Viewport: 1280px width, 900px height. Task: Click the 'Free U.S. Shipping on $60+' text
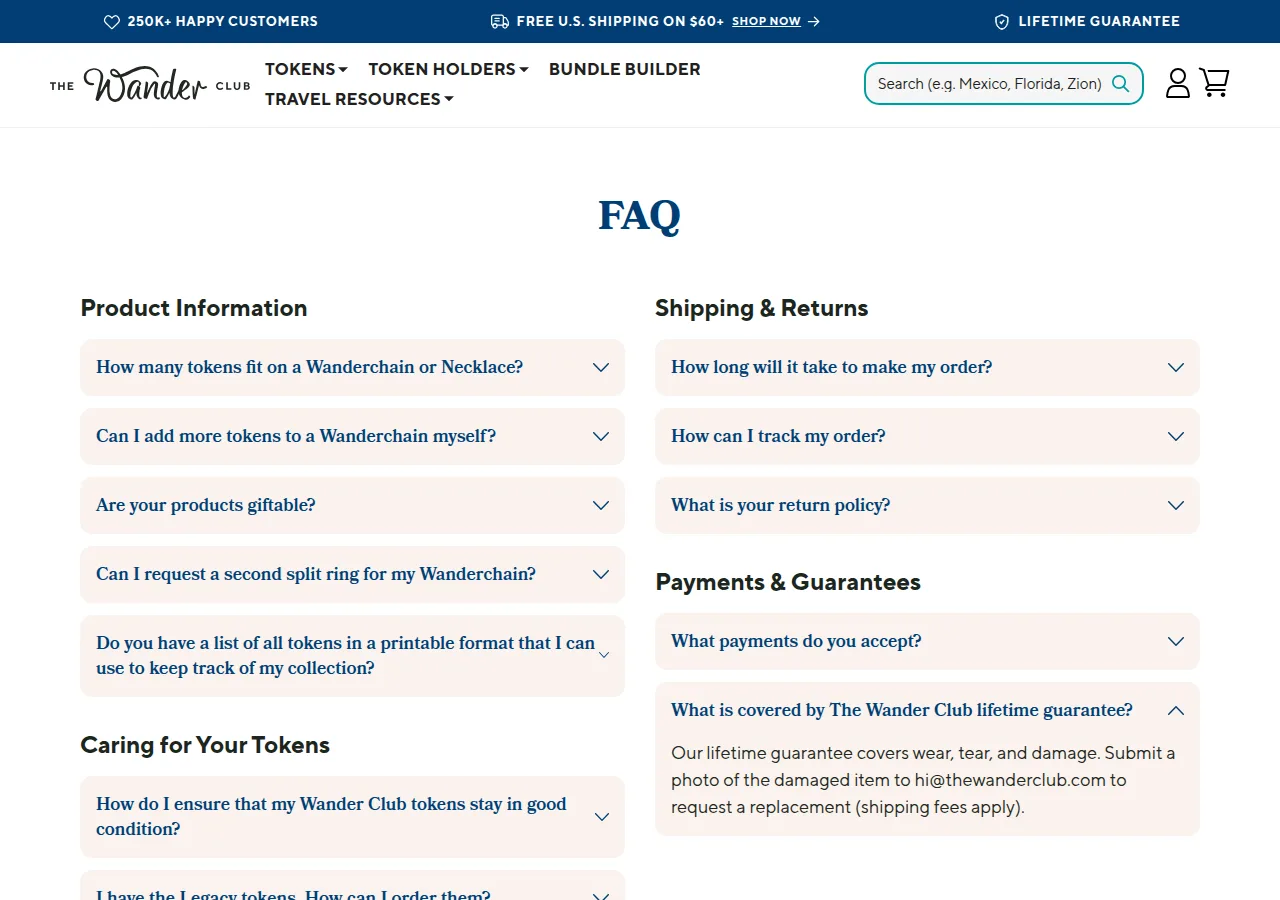[x=620, y=21]
